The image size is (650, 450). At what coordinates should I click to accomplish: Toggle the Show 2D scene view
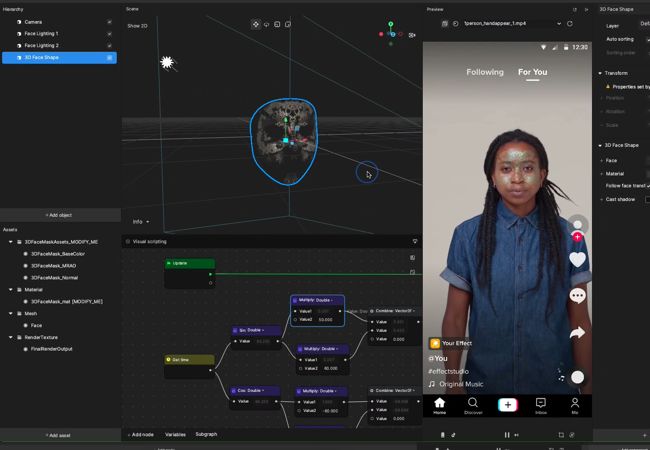(x=137, y=26)
